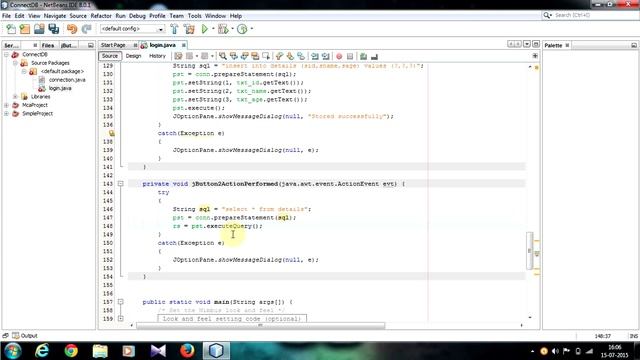Click the New File toolbar icon
The width and height of the screenshot is (640, 360).
pyautogui.click(x=11, y=29)
